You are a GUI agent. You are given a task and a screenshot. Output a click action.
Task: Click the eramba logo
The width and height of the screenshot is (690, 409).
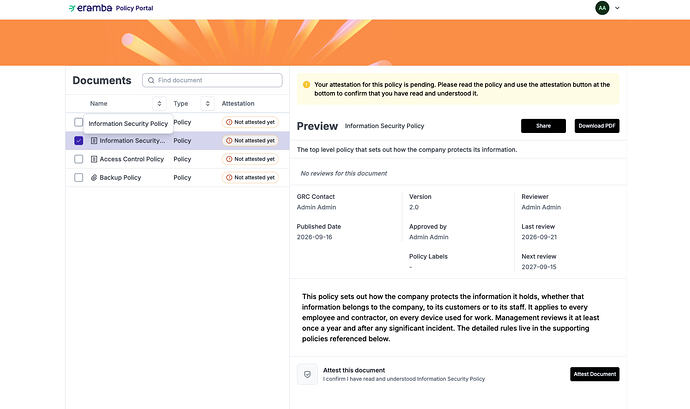pos(90,8)
